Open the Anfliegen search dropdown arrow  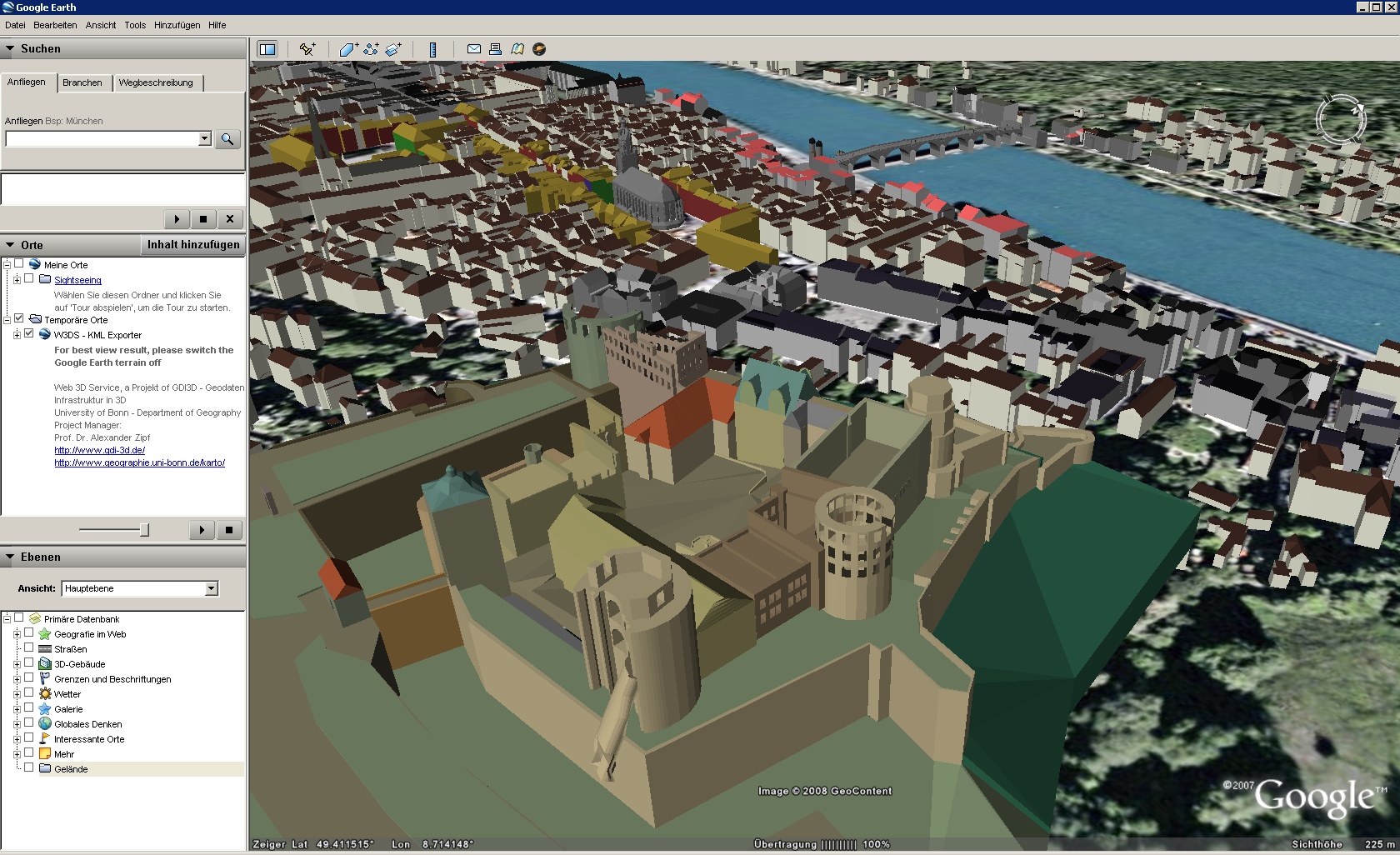click(x=204, y=138)
